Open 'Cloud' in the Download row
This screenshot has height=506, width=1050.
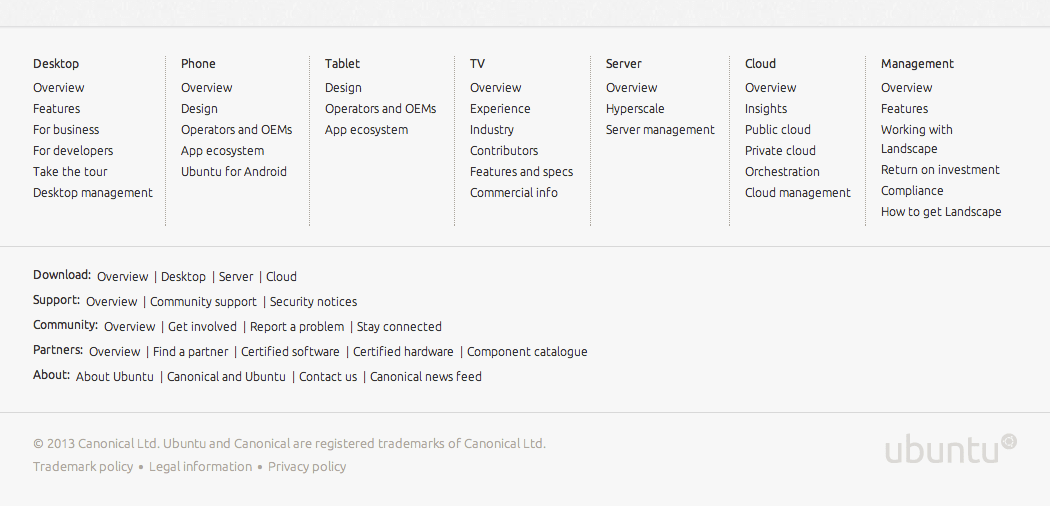(x=281, y=277)
